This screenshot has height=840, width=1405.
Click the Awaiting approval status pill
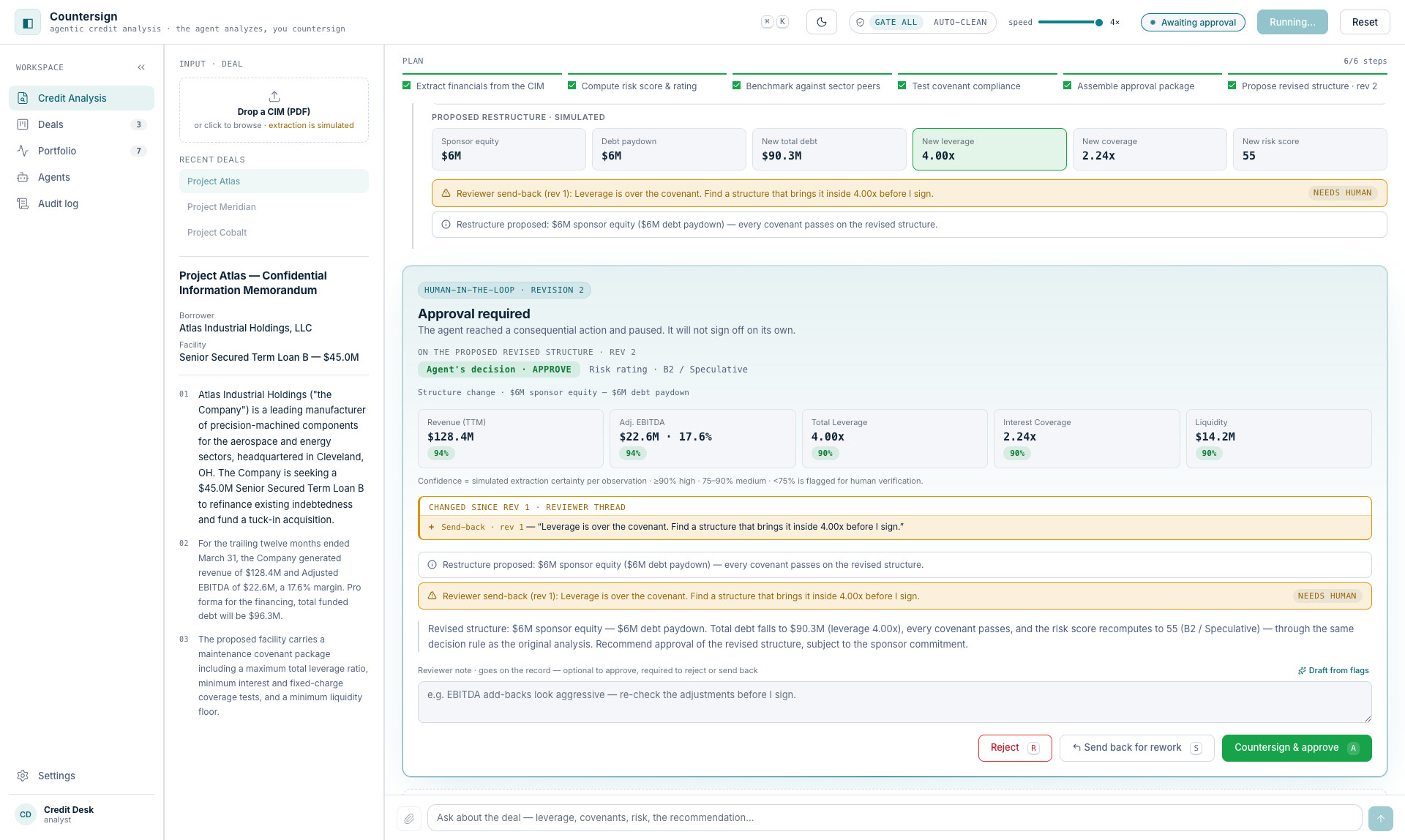click(1193, 22)
